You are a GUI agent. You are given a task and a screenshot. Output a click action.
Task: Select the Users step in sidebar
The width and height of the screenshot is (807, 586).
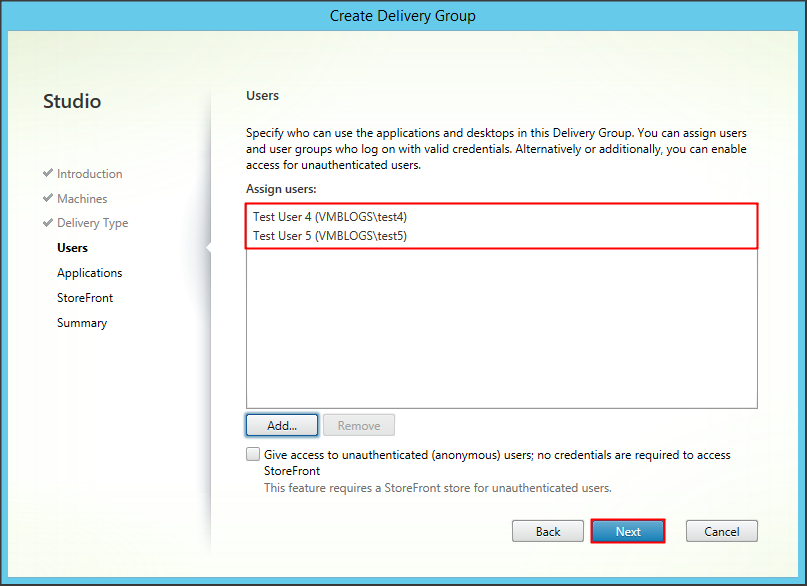coord(72,248)
